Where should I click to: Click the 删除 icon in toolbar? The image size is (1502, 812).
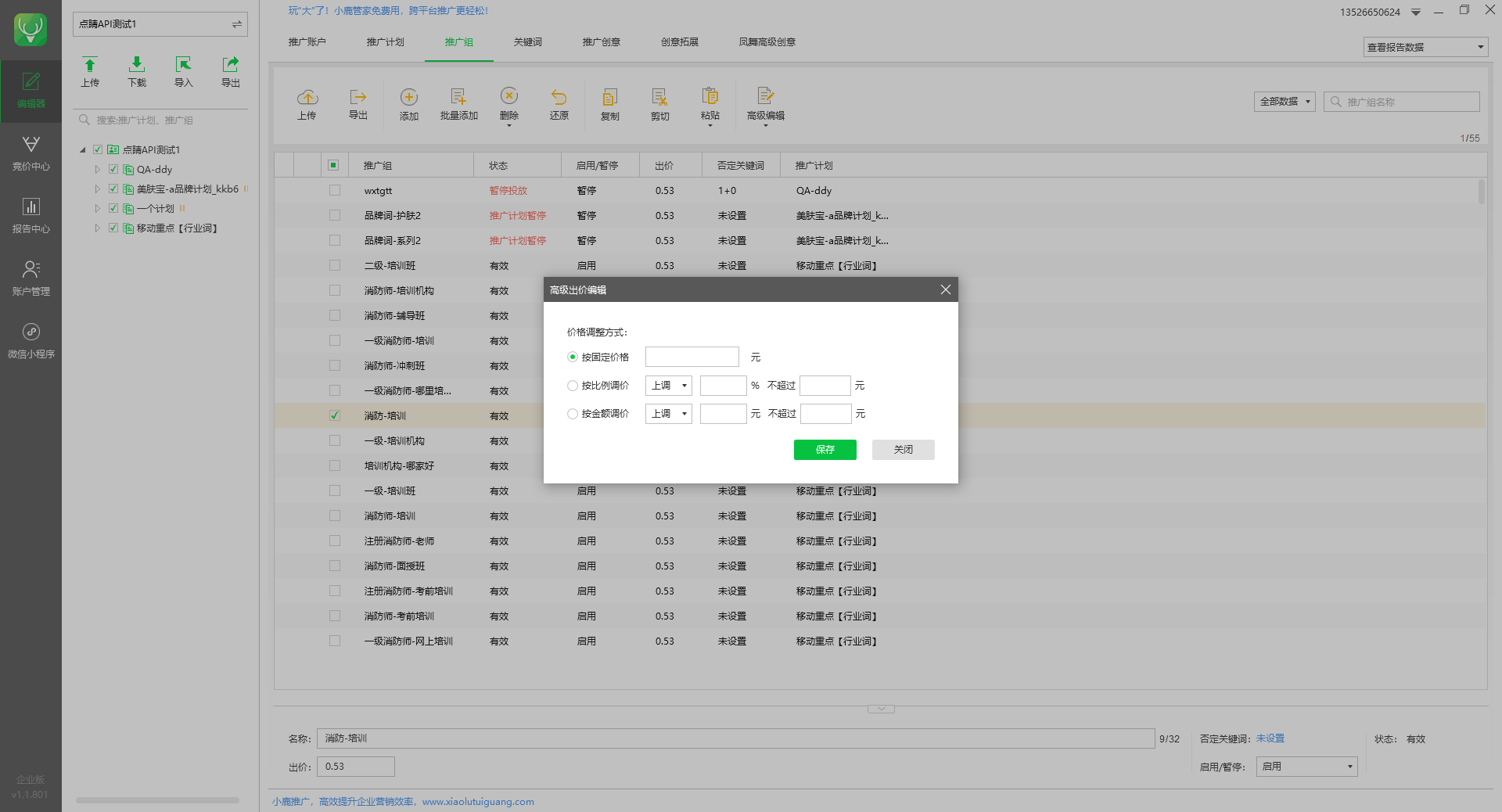tap(509, 95)
